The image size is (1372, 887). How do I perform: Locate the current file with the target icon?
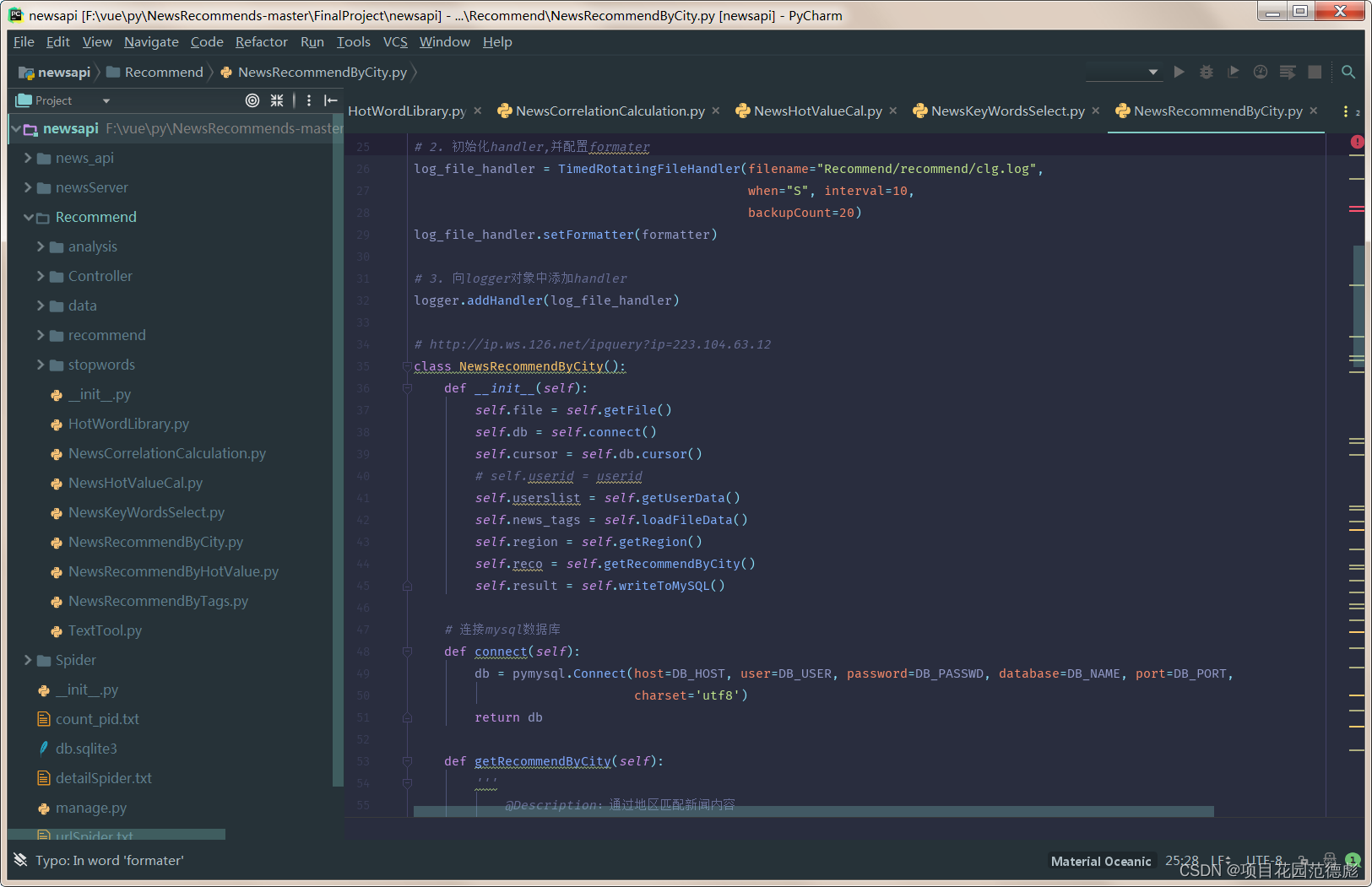pyautogui.click(x=252, y=100)
